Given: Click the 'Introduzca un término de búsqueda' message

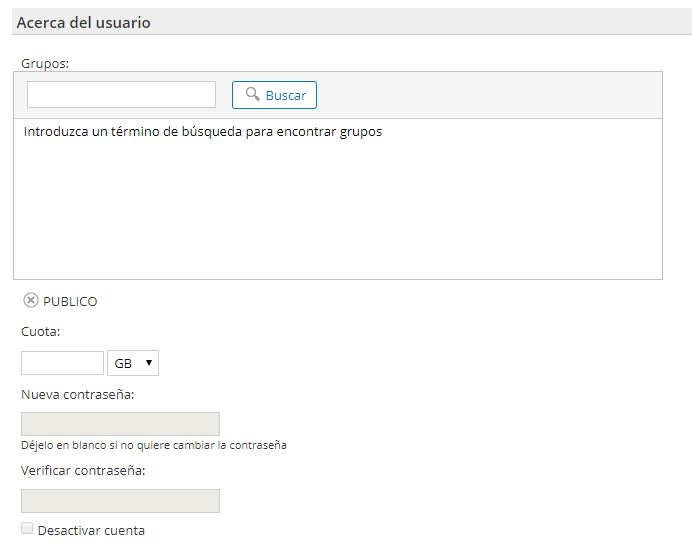Looking at the screenshot, I should coord(203,131).
